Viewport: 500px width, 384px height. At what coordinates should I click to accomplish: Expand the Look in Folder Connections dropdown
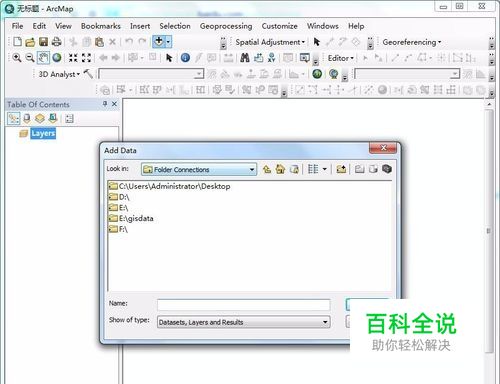tap(252, 169)
